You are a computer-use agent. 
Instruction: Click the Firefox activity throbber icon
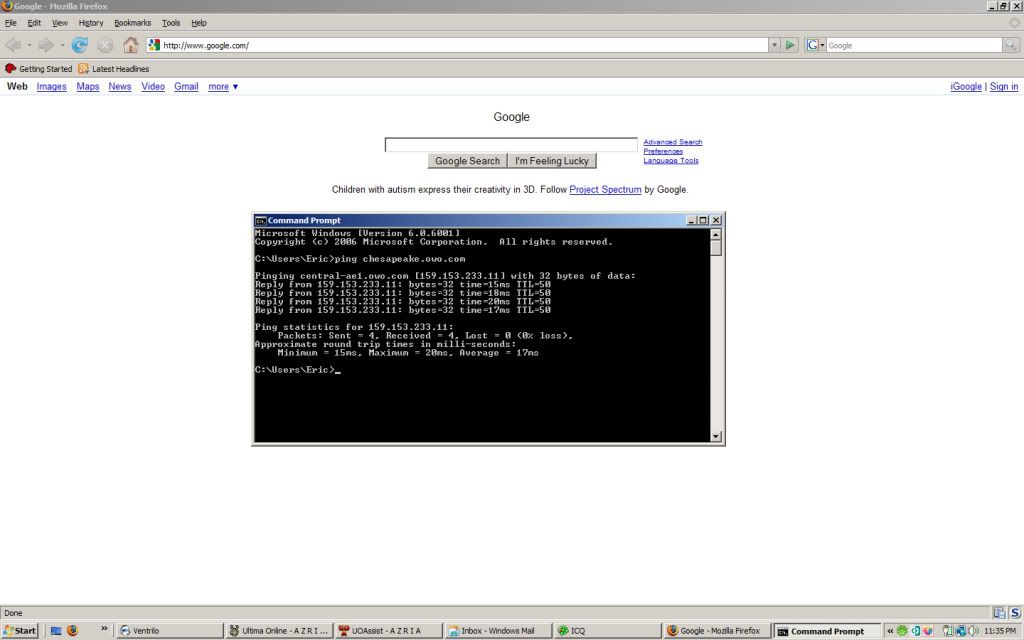(x=1014, y=23)
